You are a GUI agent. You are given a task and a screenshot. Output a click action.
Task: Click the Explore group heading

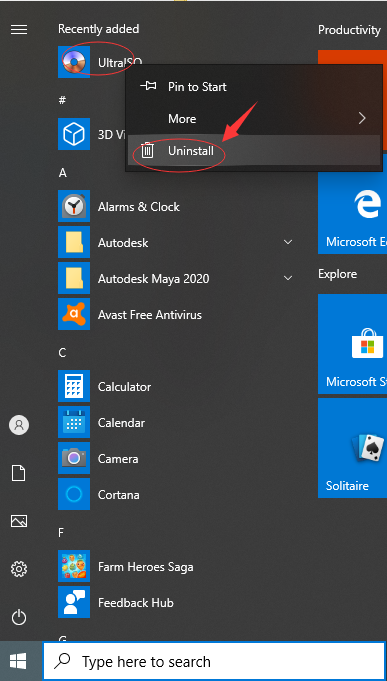pos(337,274)
